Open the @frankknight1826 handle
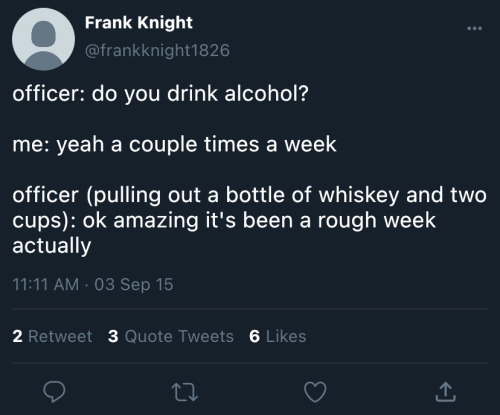The width and height of the screenshot is (500, 415). pyautogui.click(x=157, y=50)
